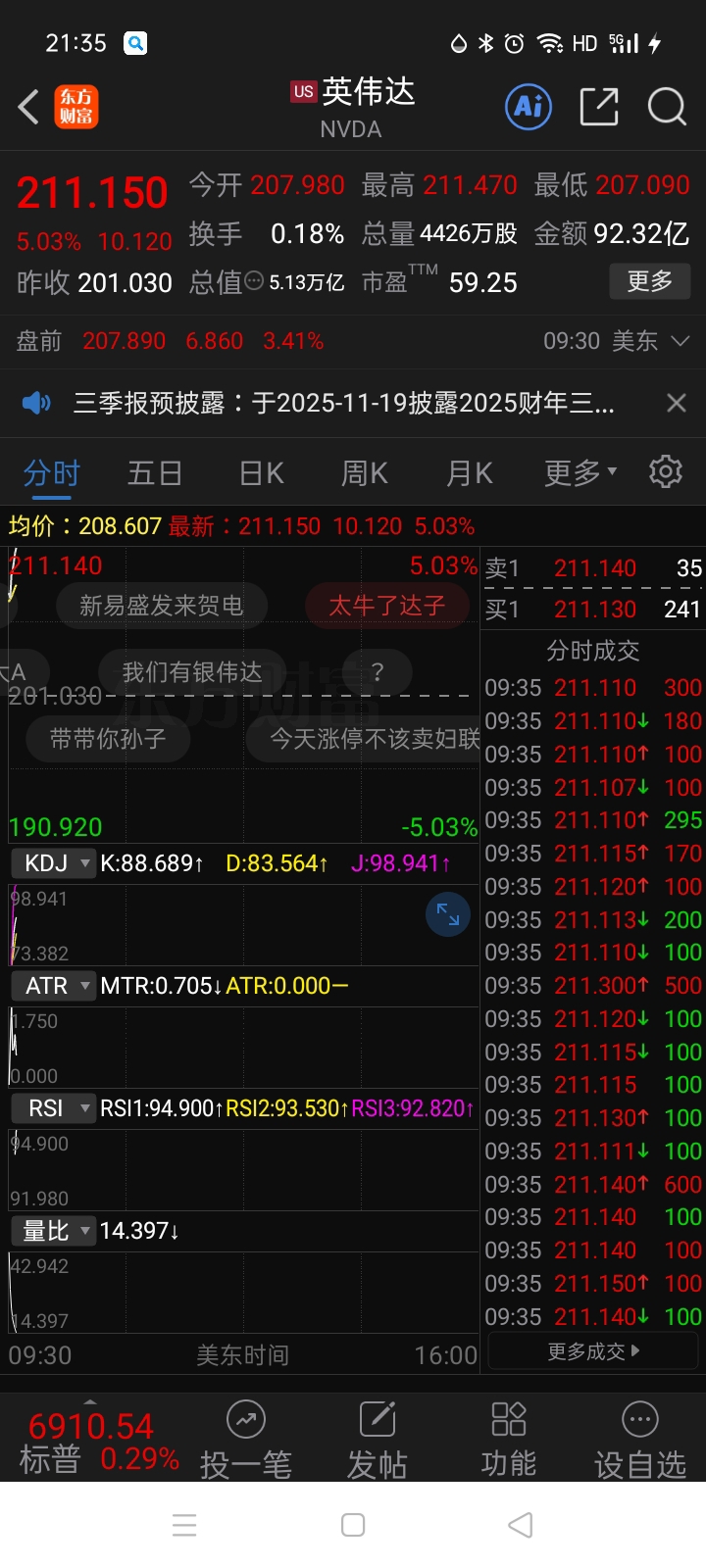Tap the K:88.689 KDJ value
706x1568 pixels.
152,863
